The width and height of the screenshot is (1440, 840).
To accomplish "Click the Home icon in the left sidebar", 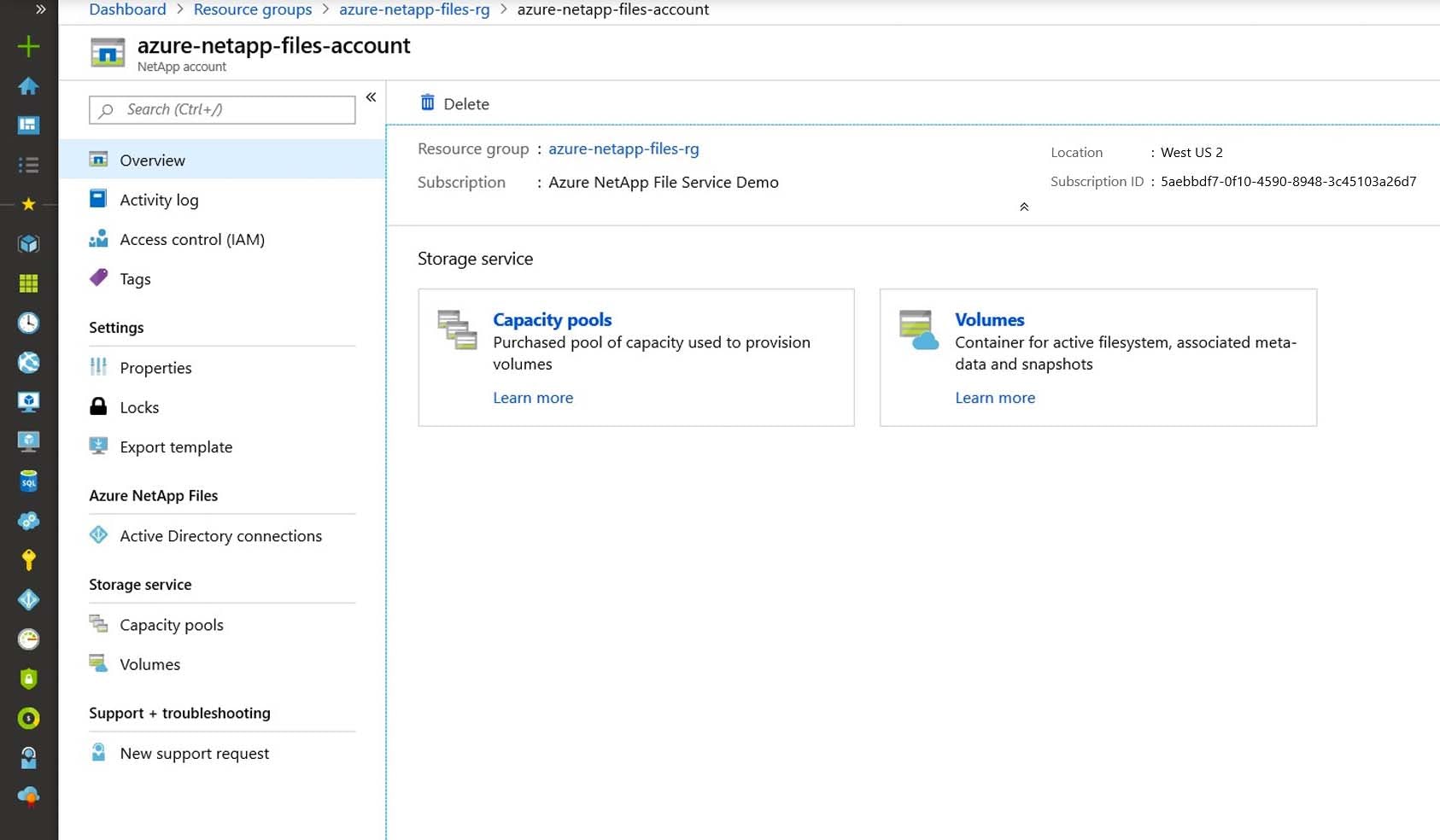I will point(28,86).
